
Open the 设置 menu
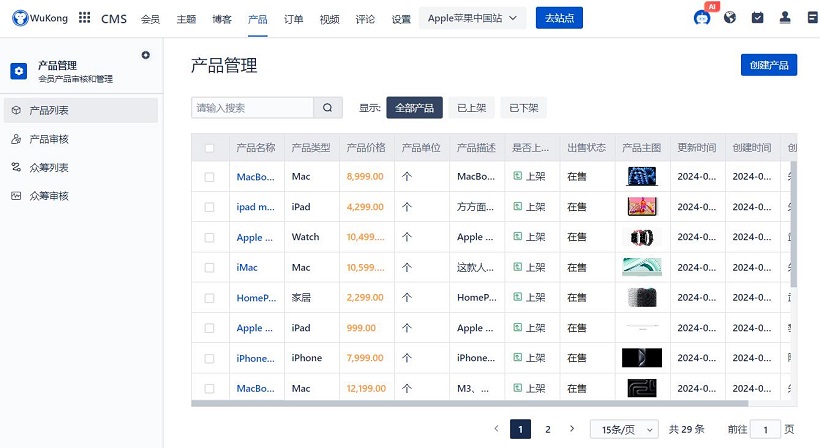401,19
